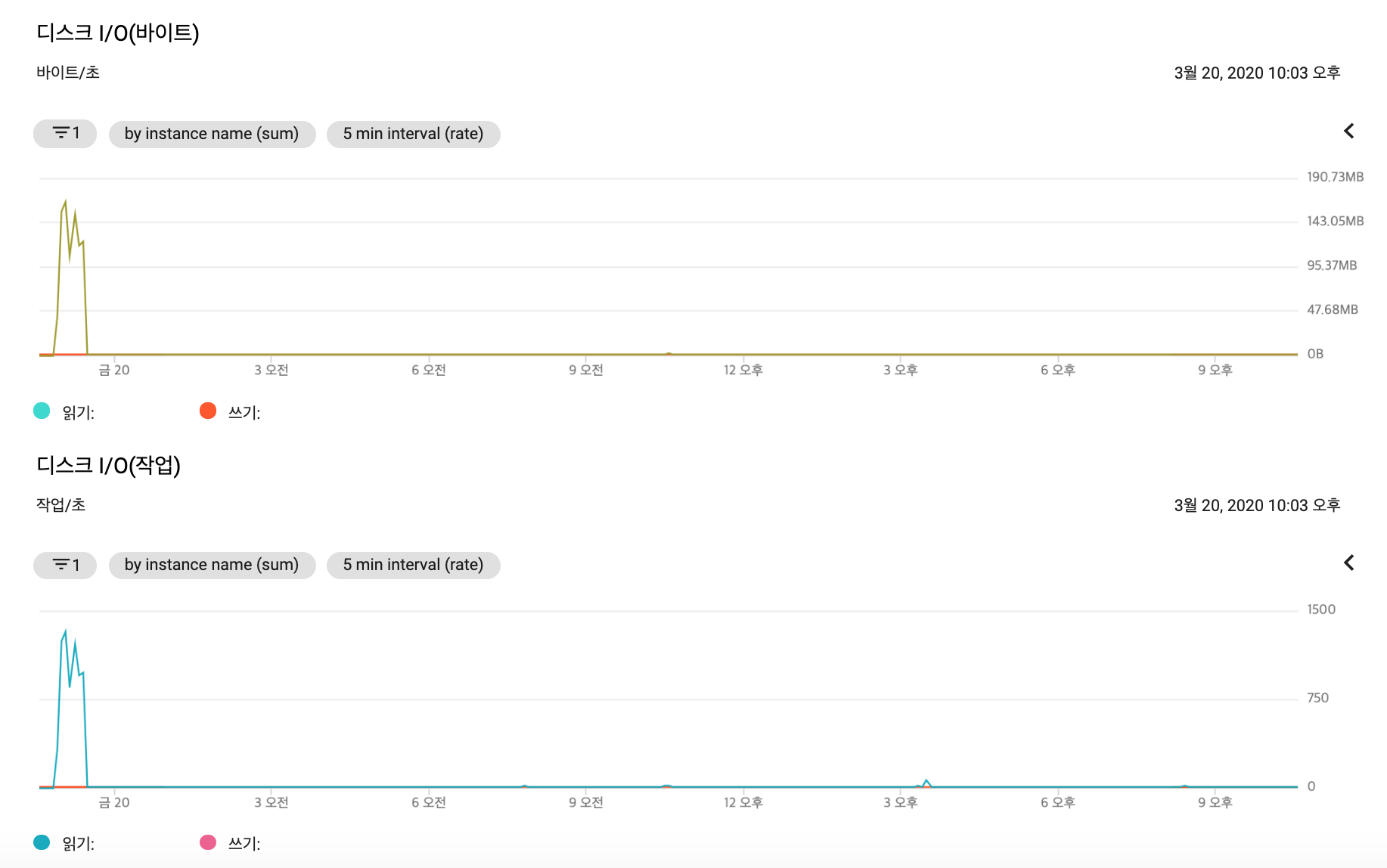Viewport: 1387px width, 868px height.
Task: Click the '6 오전' axis marker on operations chart
Action: (x=429, y=802)
